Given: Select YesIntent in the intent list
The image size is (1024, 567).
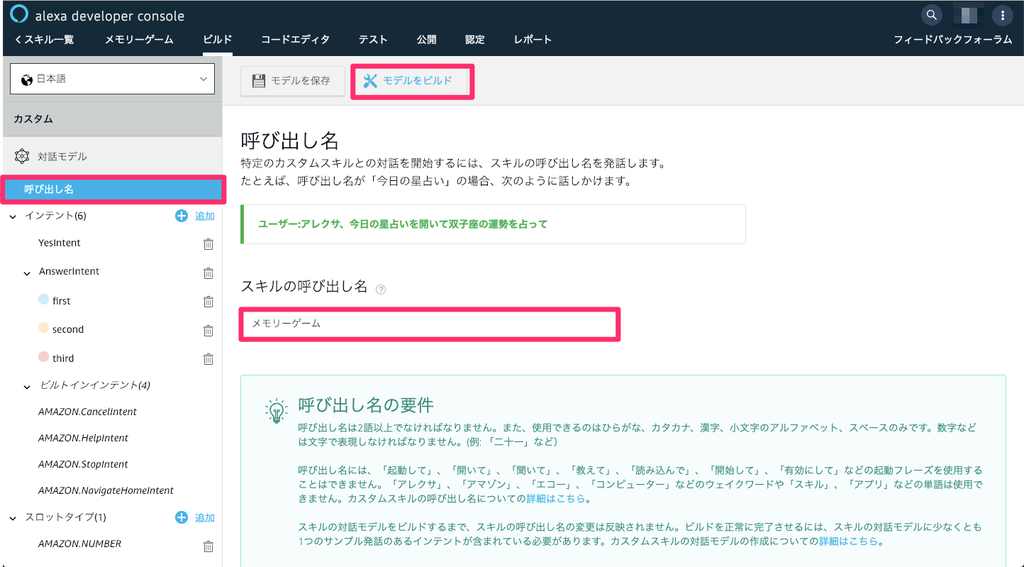Looking at the screenshot, I should coord(59,243).
